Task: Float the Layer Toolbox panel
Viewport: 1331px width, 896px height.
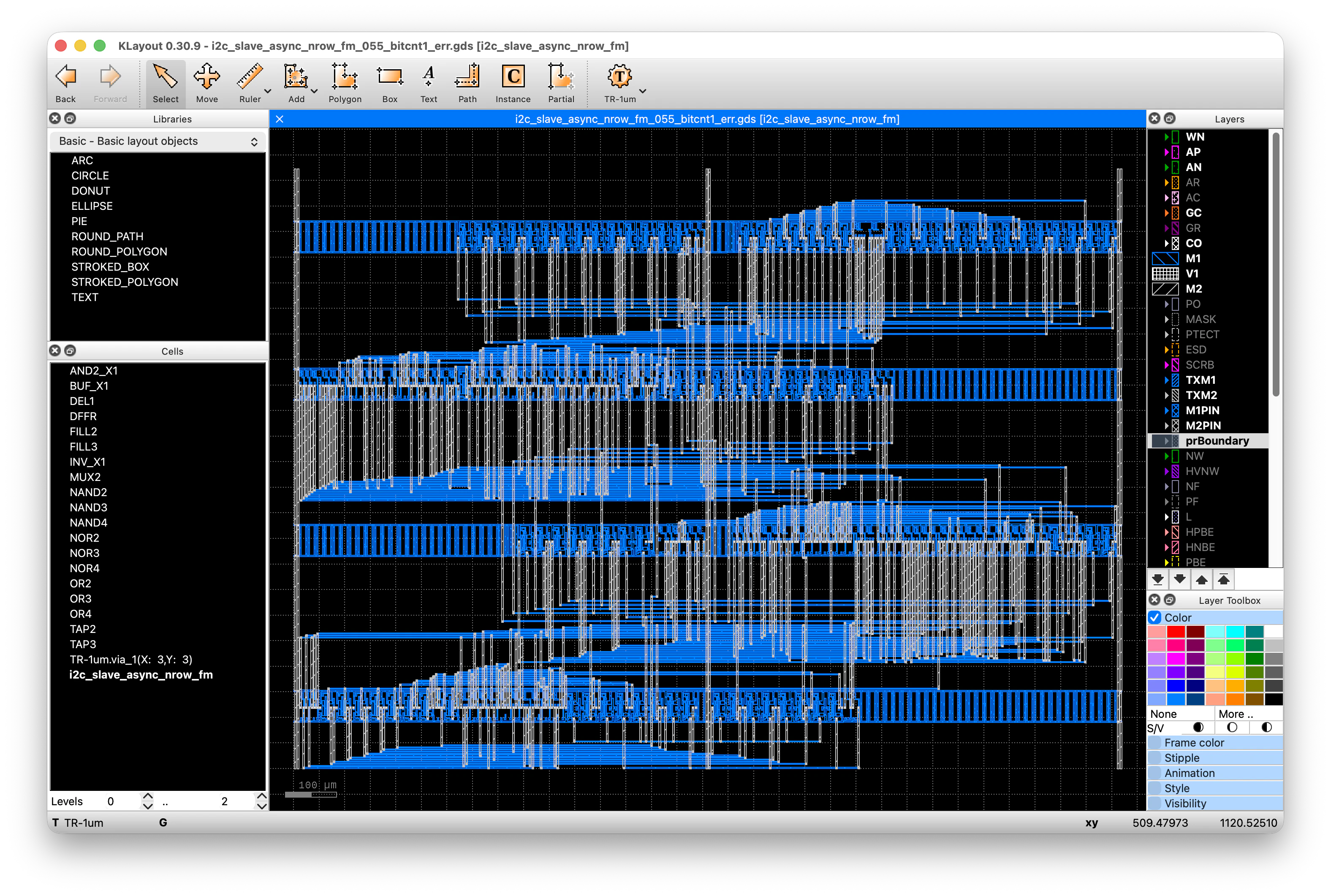Action: [x=1170, y=600]
